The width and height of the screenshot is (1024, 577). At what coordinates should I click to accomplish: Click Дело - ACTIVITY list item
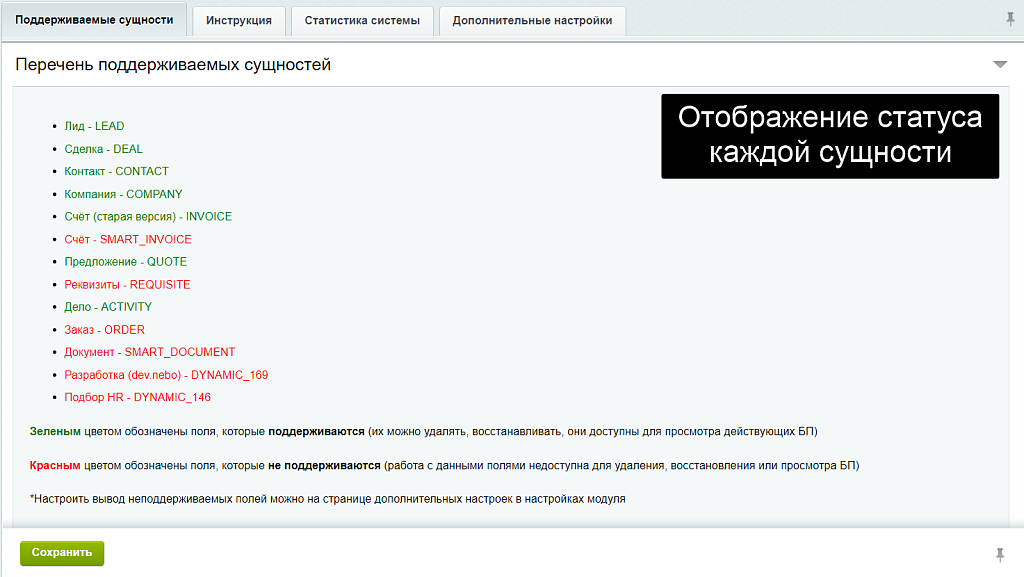(108, 306)
